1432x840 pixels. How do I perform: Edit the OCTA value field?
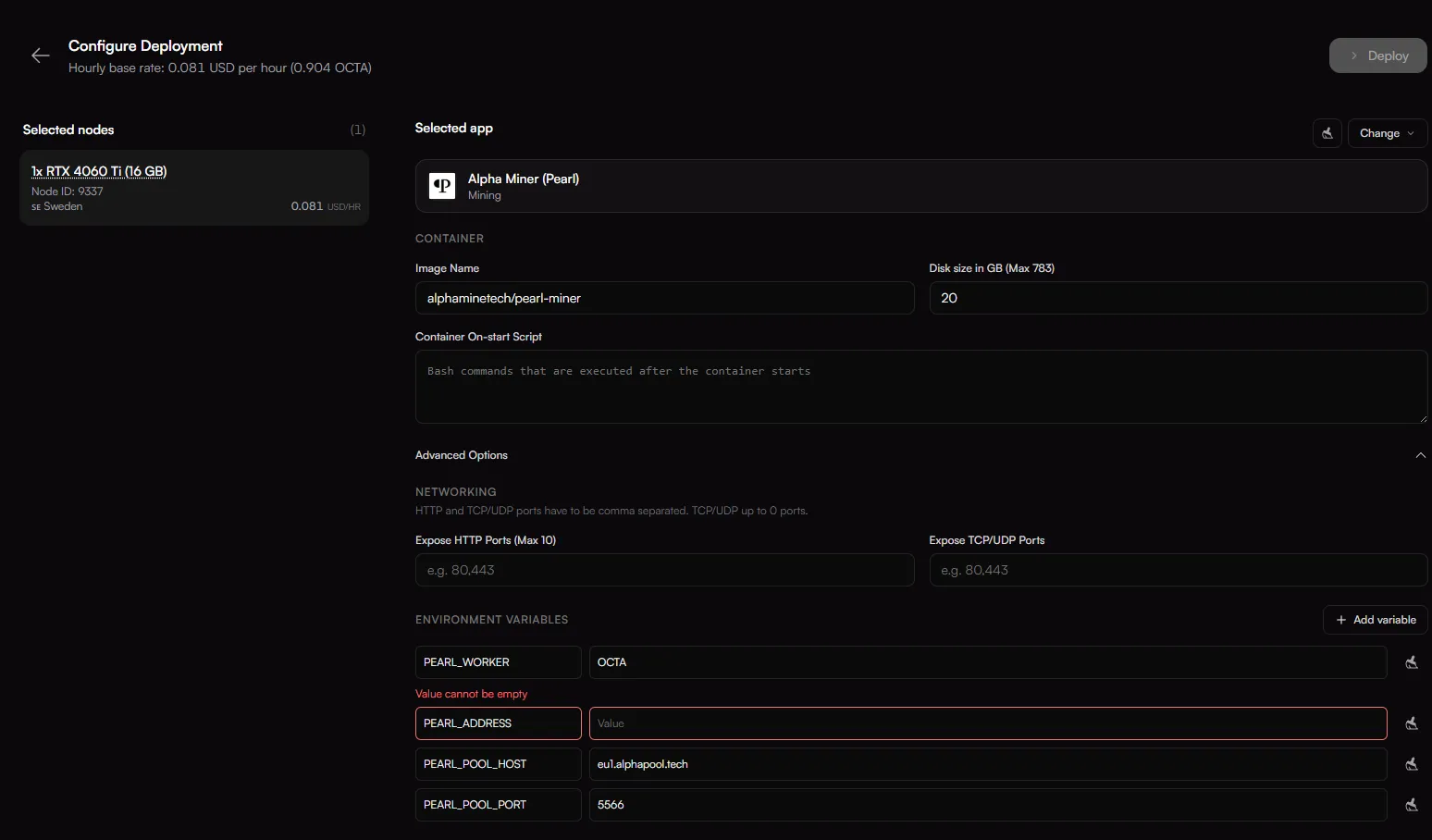pyautogui.click(x=988, y=662)
